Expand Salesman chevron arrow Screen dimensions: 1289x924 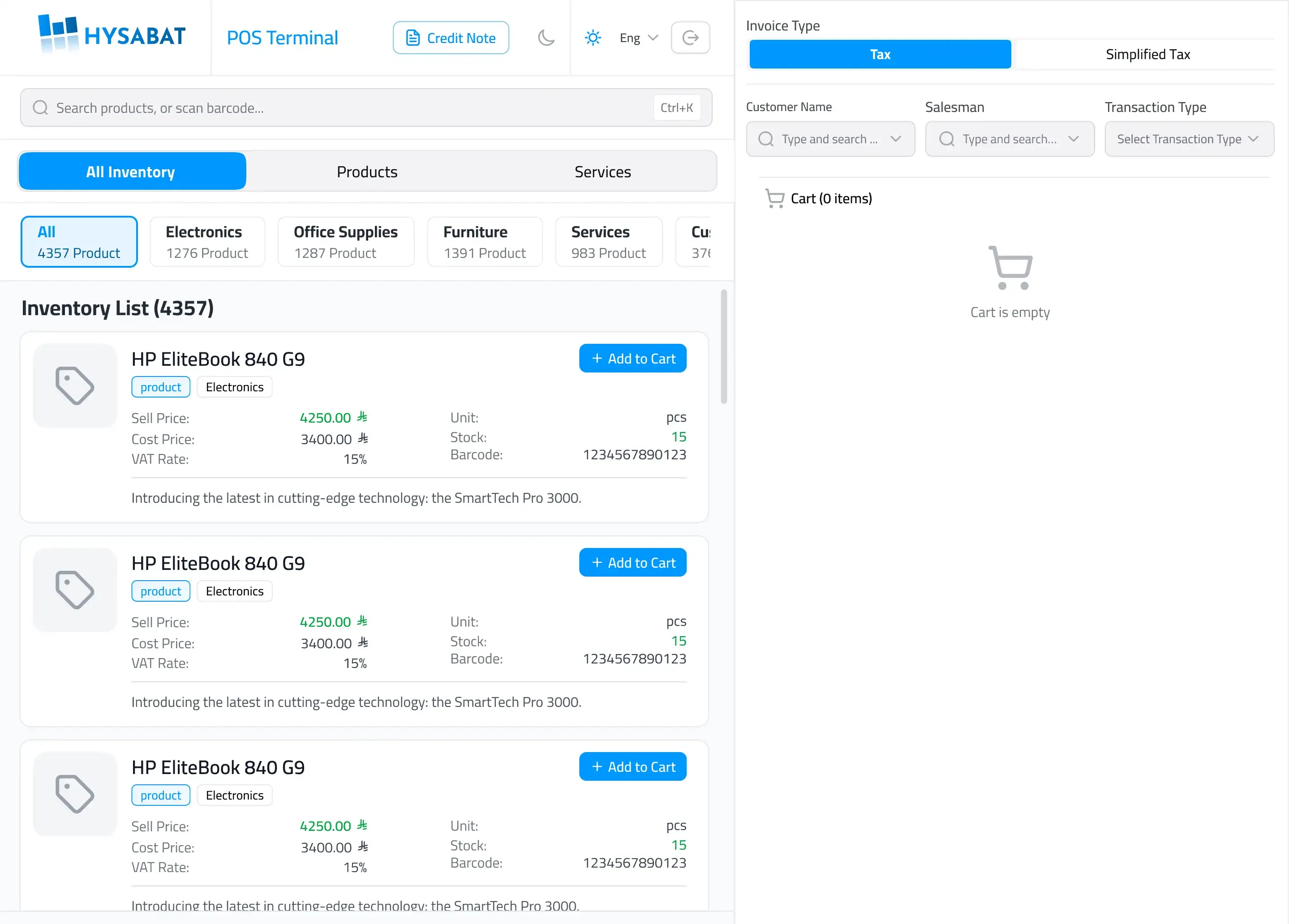click(x=1073, y=139)
